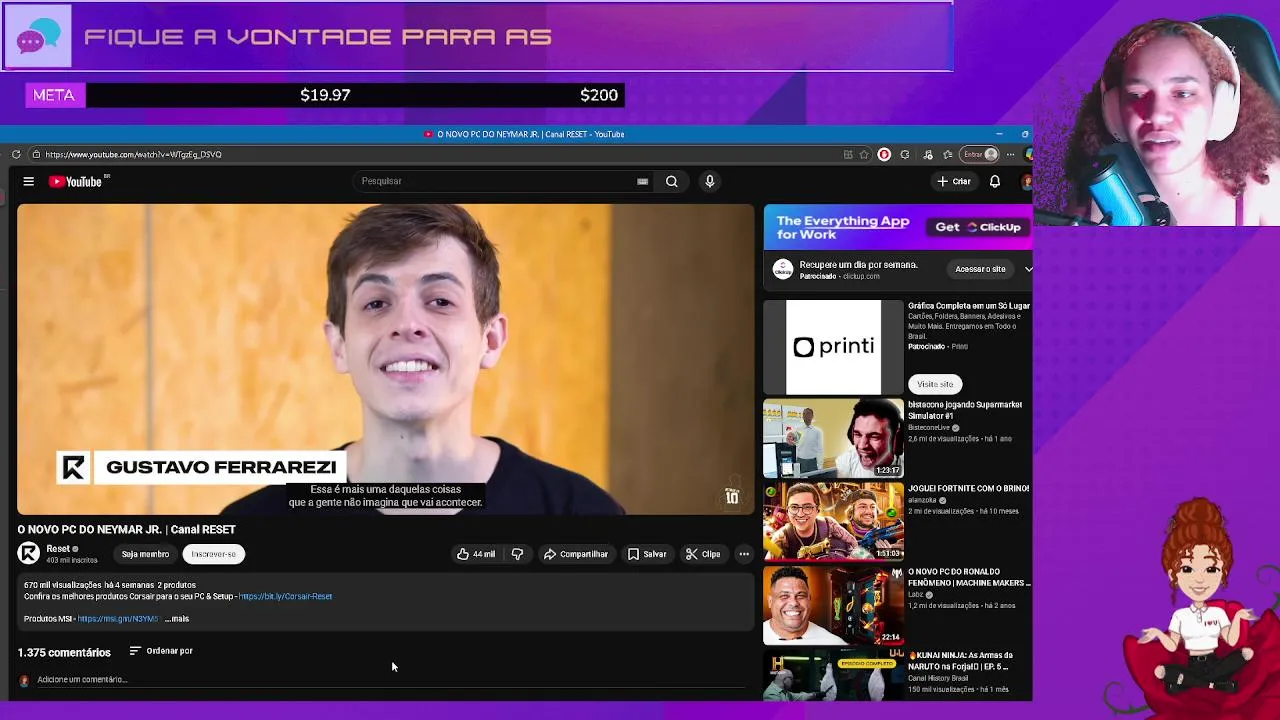Click video title O NOVO PC DO NEYMAR JR.
1280x720 pixels.
tap(126, 529)
